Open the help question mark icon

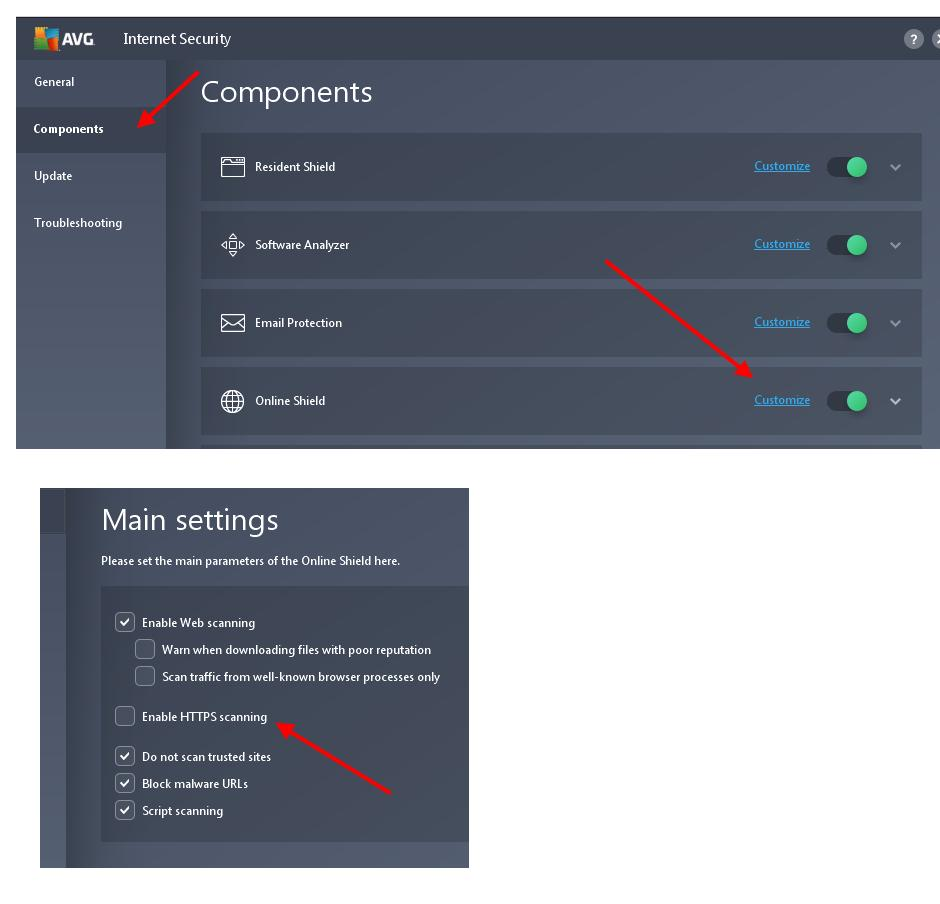(913, 39)
